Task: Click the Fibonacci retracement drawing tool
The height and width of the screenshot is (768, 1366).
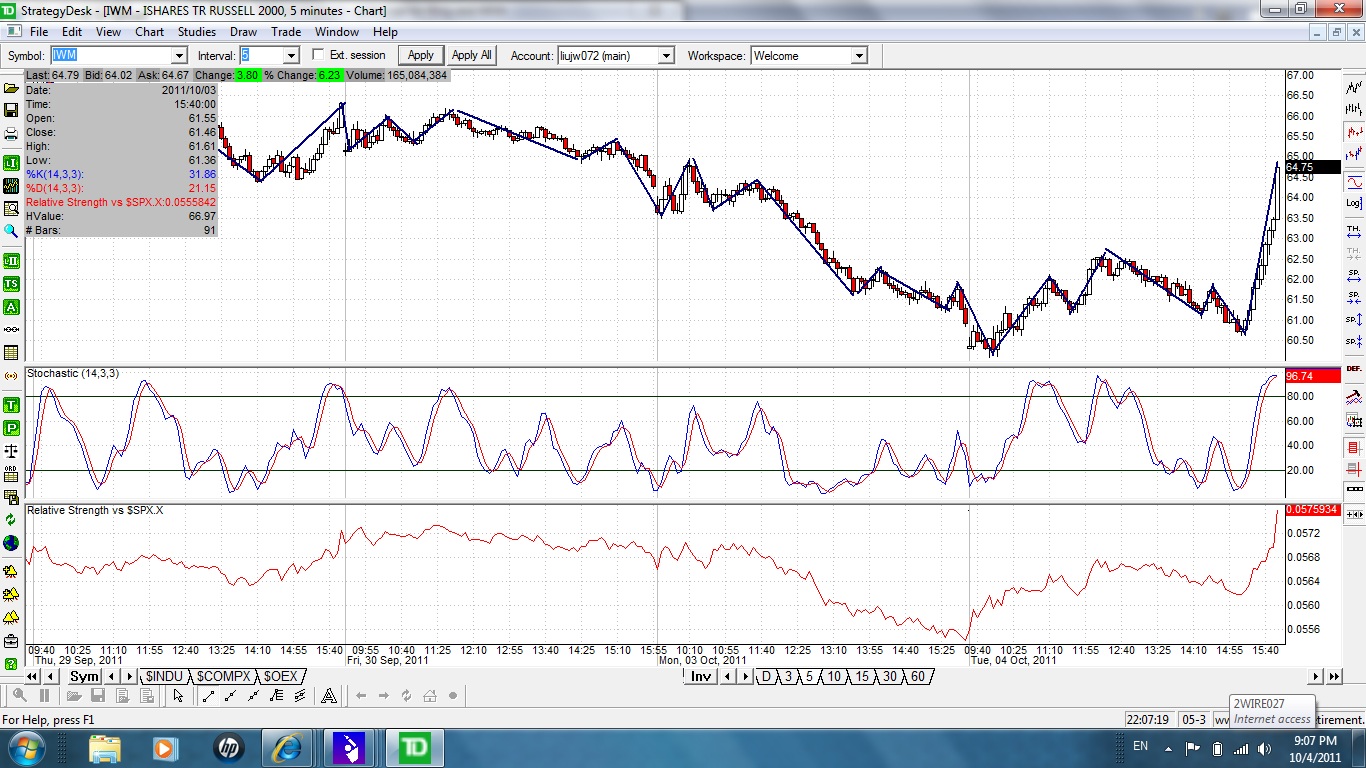Action: (x=276, y=696)
